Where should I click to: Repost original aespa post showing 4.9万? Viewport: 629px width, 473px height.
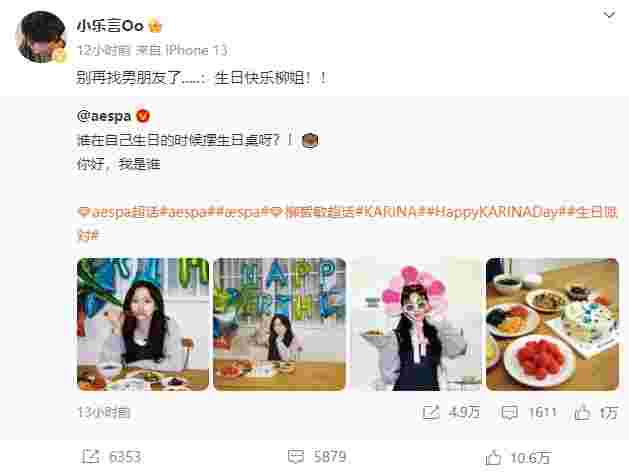click(451, 412)
